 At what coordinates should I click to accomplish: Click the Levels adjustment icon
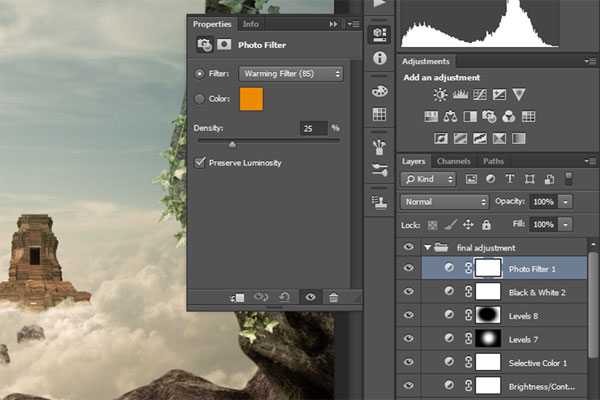[460, 95]
